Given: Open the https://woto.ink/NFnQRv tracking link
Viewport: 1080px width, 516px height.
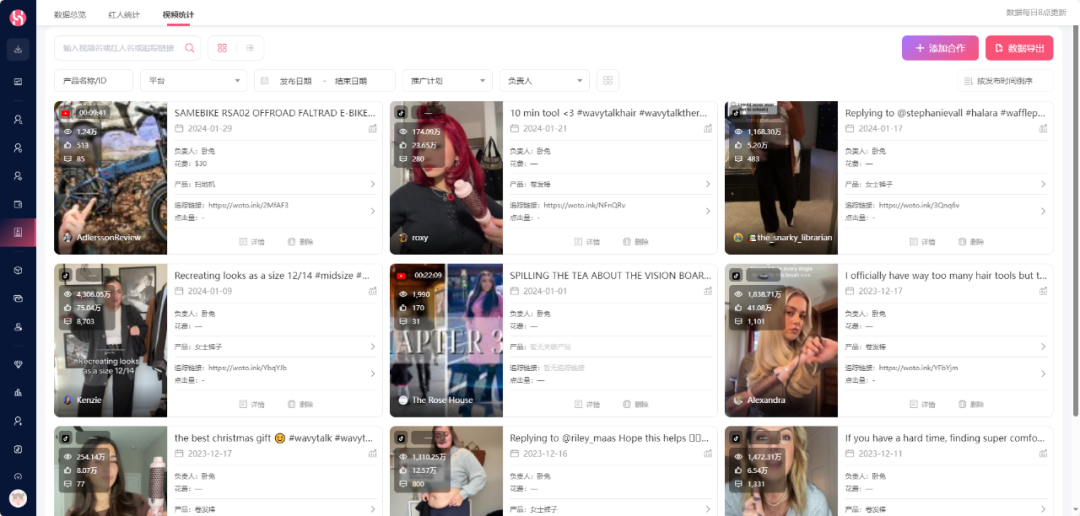Looking at the screenshot, I should [x=584, y=205].
